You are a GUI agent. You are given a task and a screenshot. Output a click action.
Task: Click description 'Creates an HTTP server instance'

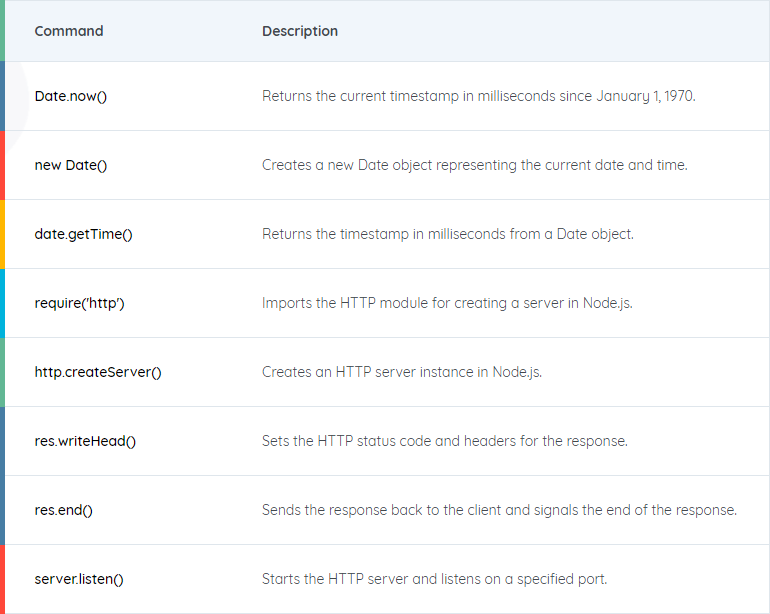click(402, 372)
